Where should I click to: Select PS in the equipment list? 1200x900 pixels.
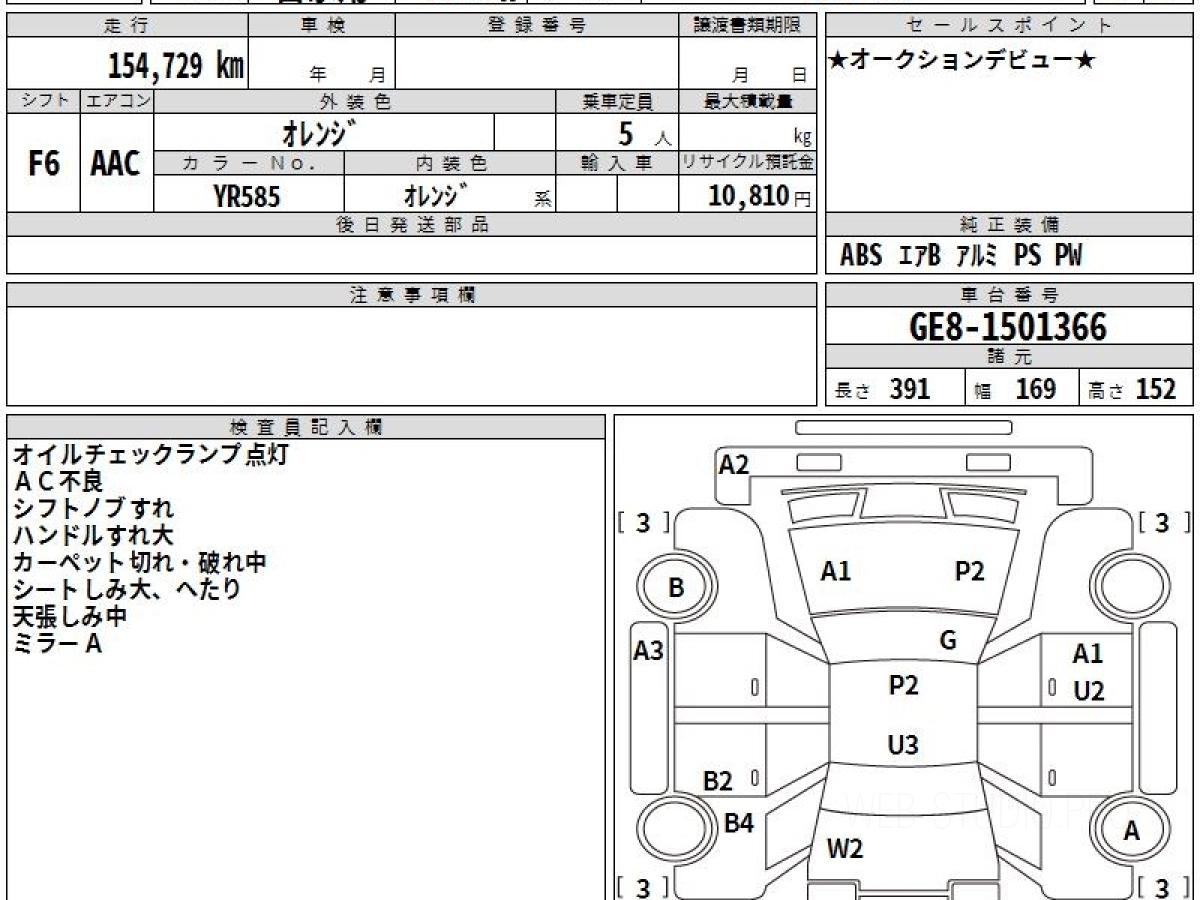coord(1027,256)
